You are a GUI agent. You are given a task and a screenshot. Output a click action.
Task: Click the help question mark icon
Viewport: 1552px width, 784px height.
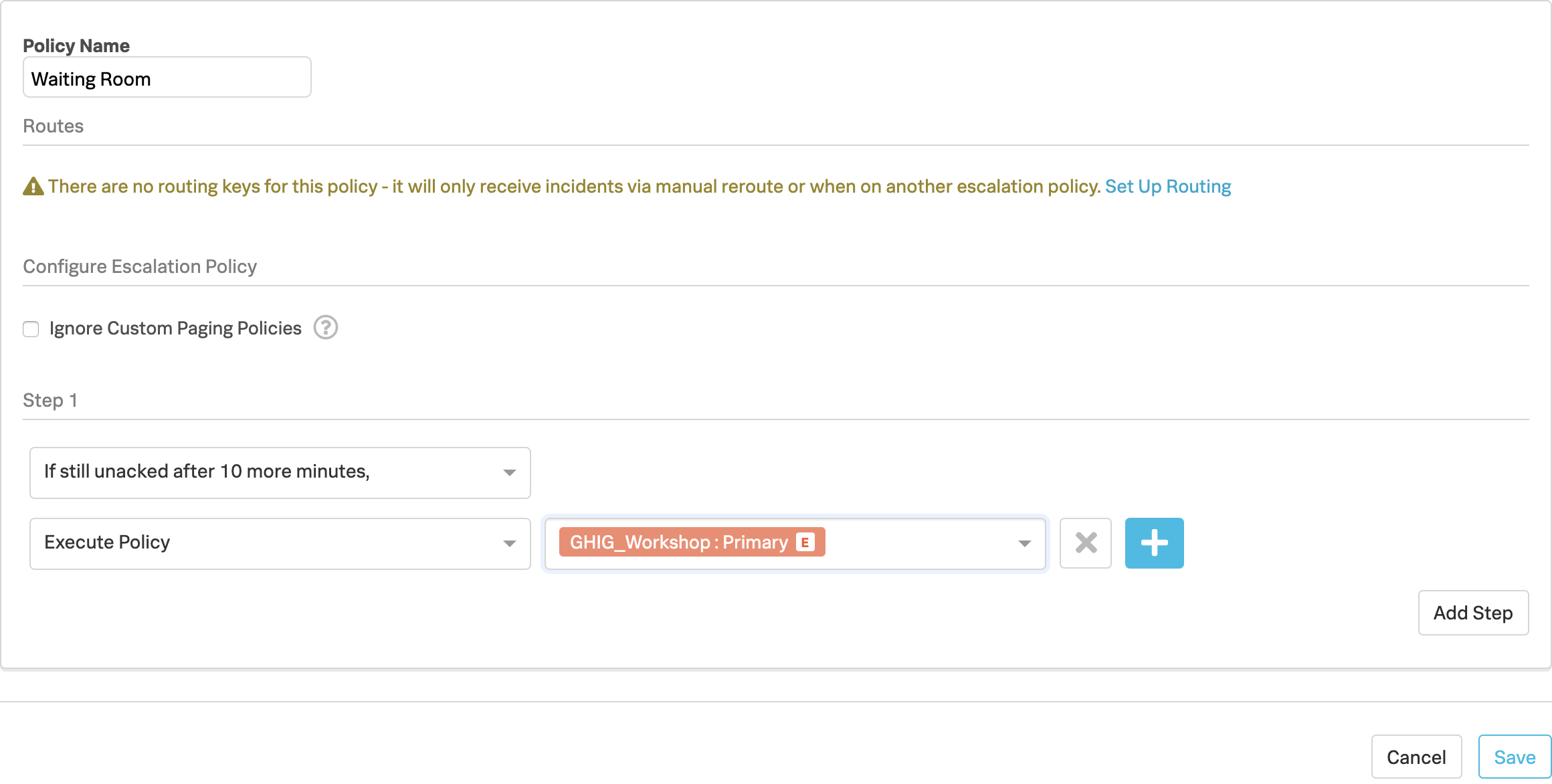click(x=326, y=328)
